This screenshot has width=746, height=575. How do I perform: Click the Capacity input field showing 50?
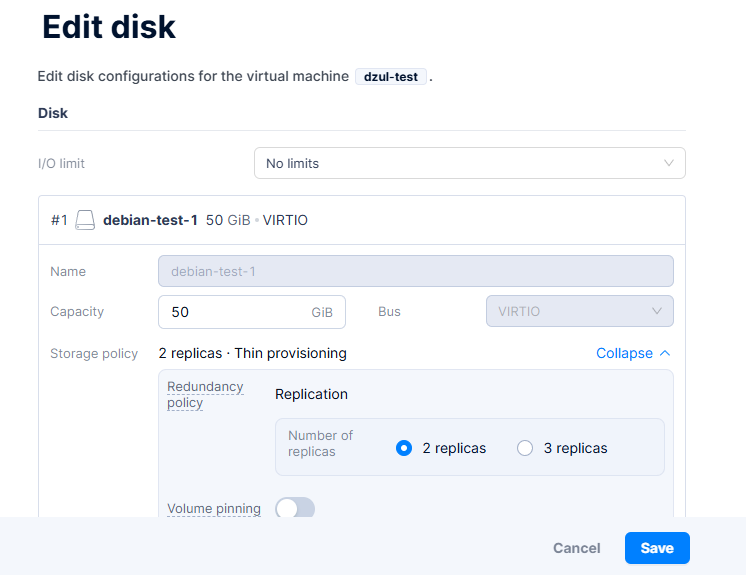[x=235, y=312]
